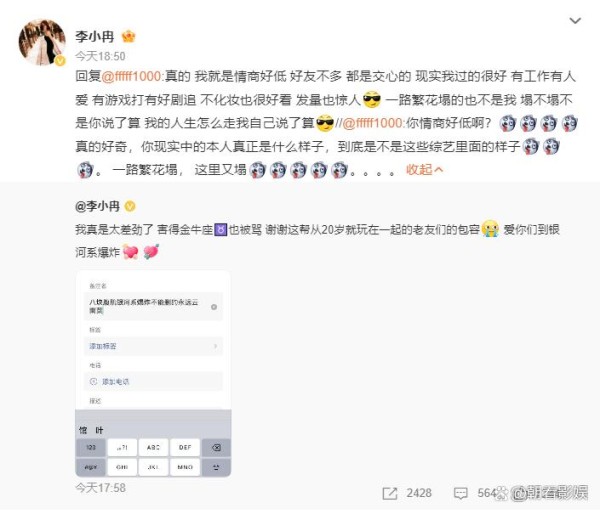Tap the ABC keyboard key

[x=153, y=447]
